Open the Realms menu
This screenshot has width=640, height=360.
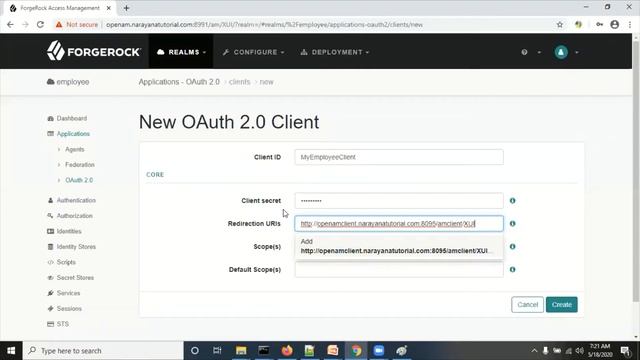(x=181, y=52)
